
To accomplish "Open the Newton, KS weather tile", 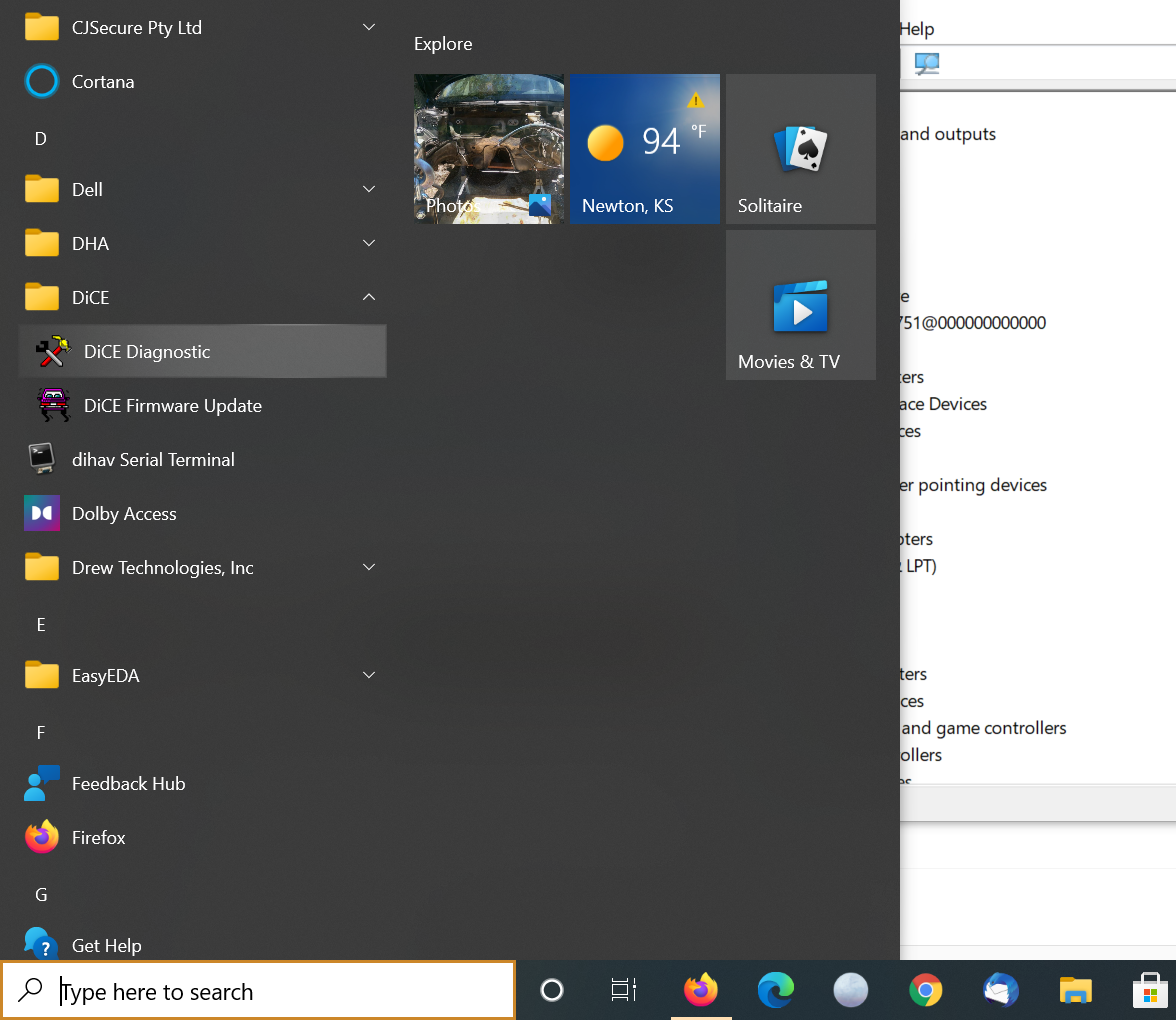I will point(645,149).
